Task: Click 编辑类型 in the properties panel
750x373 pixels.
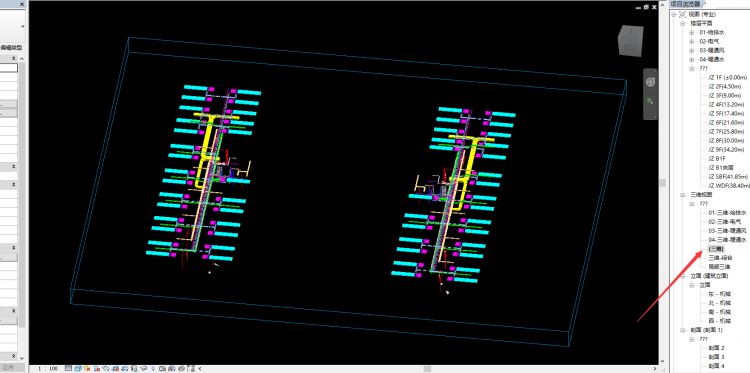Action: [11, 48]
